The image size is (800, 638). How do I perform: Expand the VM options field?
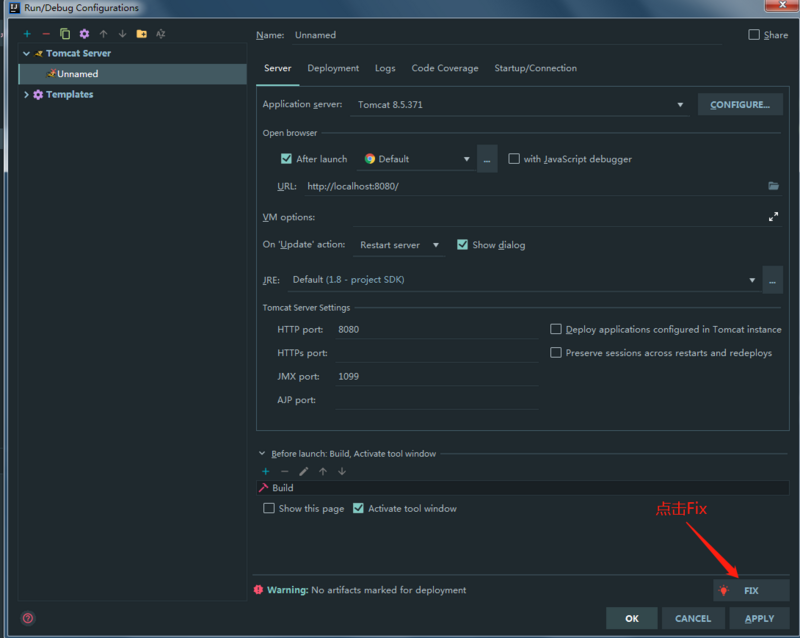pos(773,217)
